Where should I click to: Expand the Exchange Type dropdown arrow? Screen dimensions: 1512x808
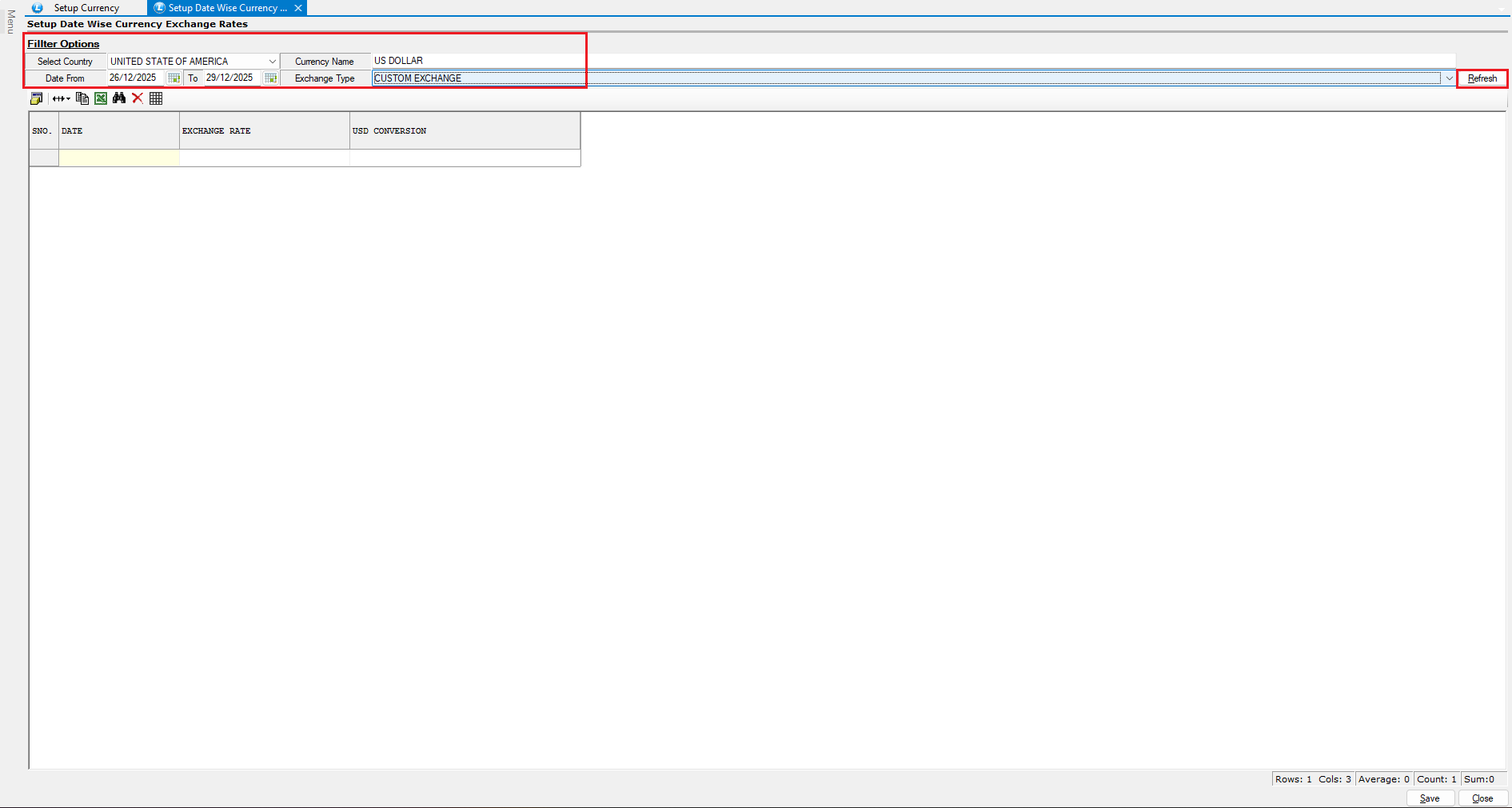pos(1448,78)
